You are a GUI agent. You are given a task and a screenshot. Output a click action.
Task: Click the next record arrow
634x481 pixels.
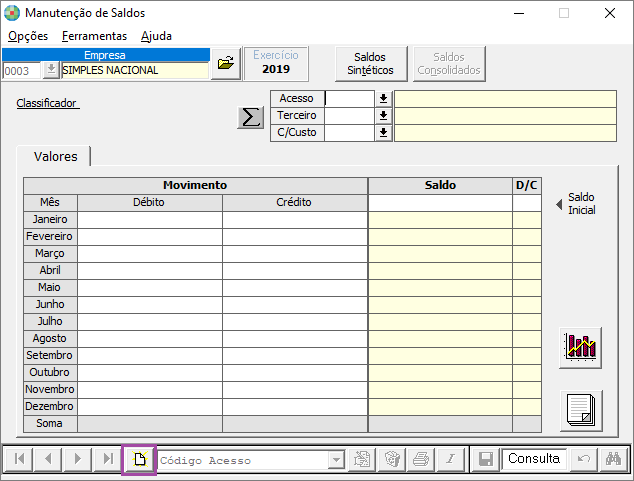(x=77, y=460)
